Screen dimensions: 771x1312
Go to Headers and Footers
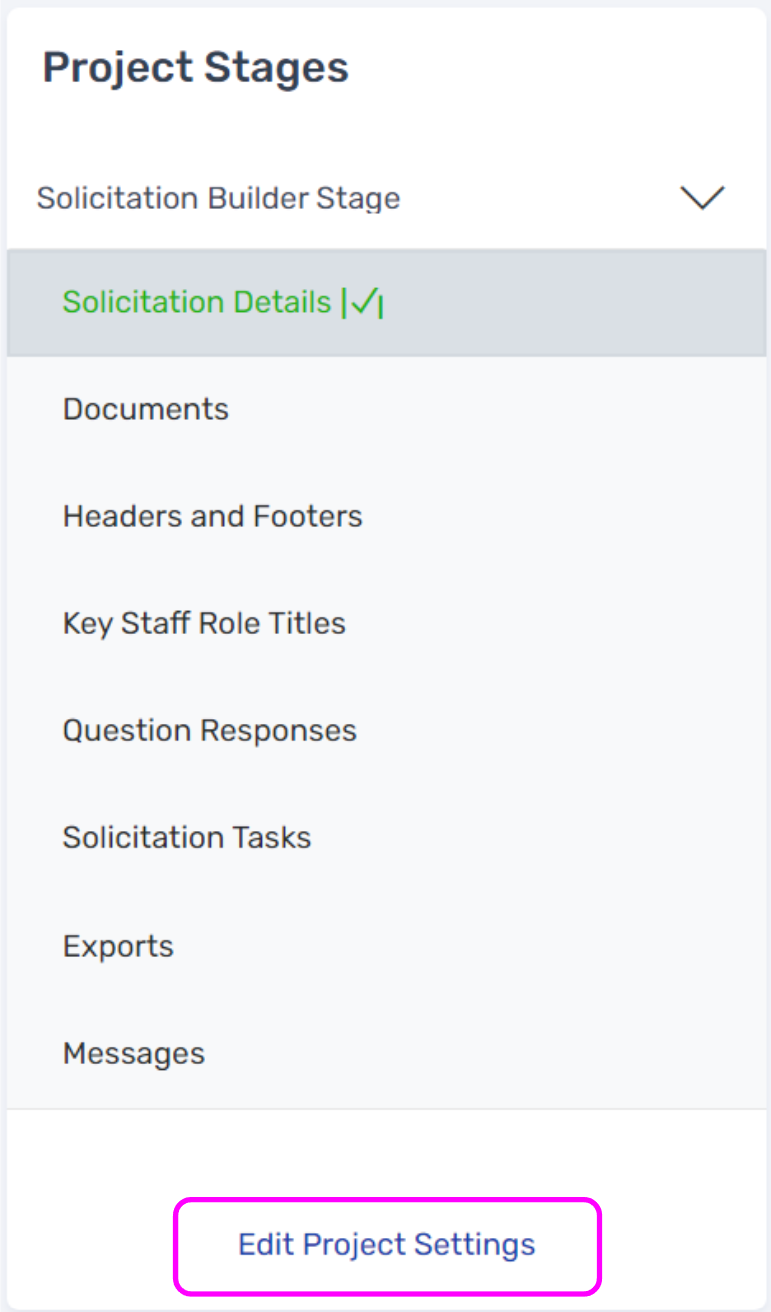212,516
